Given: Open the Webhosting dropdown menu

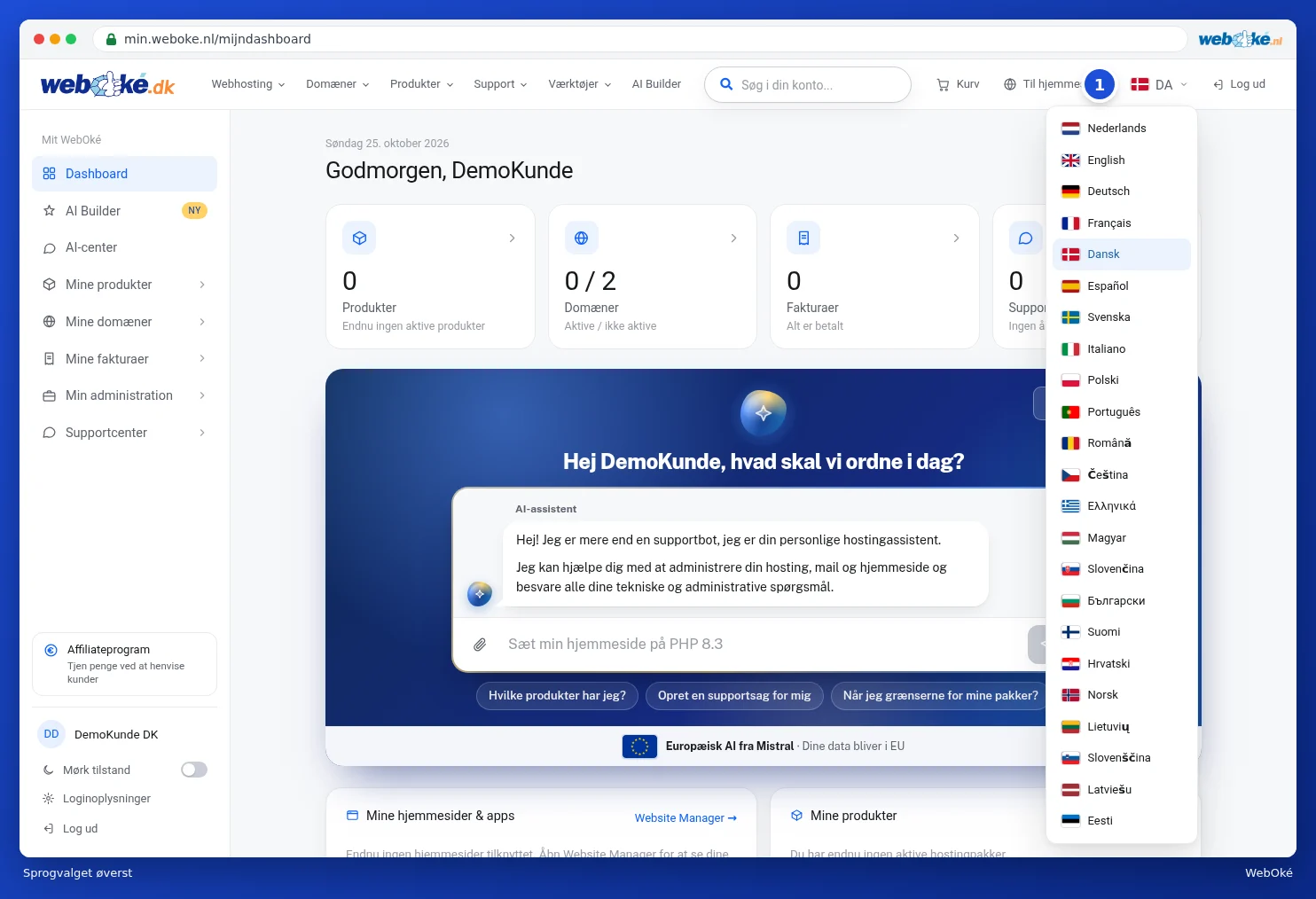Looking at the screenshot, I should pyautogui.click(x=248, y=84).
